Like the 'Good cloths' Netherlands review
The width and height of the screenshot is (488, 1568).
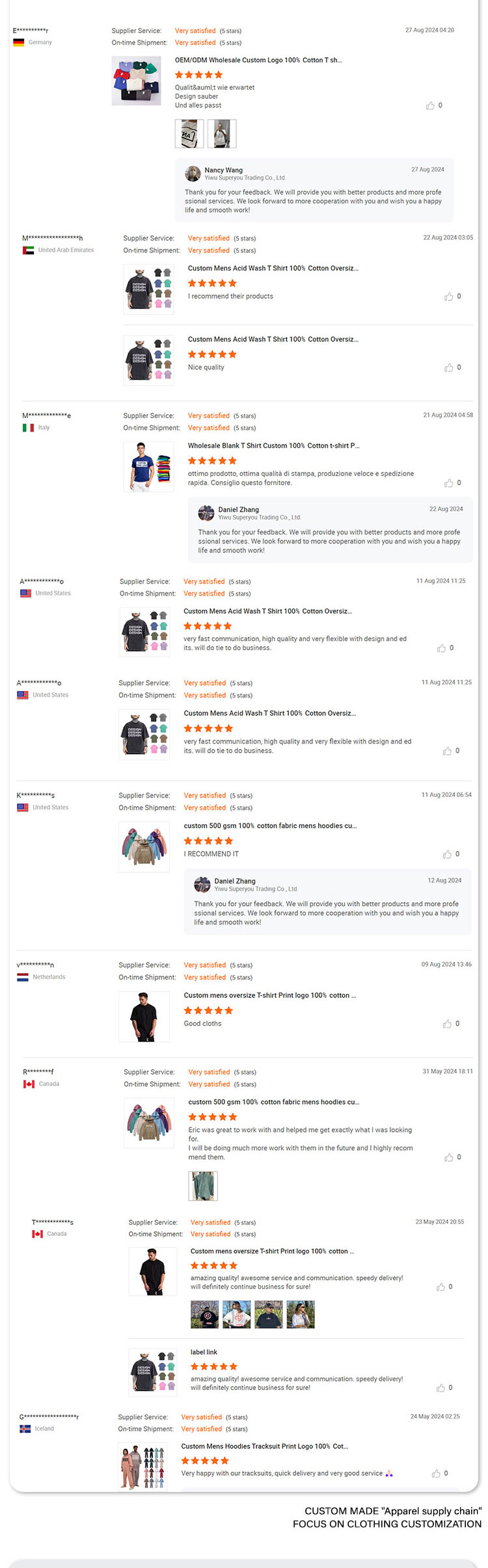(x=447, y=1024)
